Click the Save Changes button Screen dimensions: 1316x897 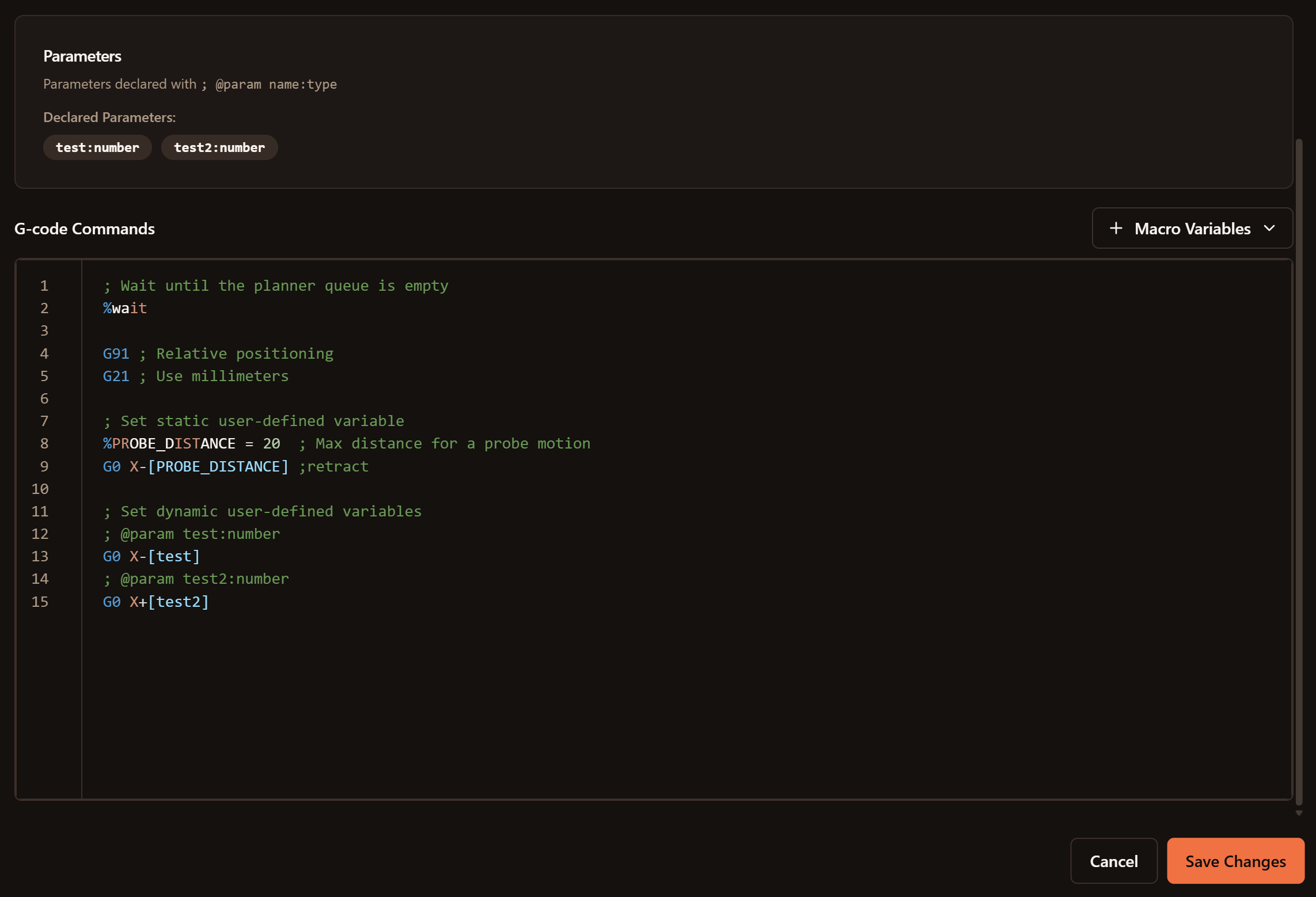click(1235, 861)
